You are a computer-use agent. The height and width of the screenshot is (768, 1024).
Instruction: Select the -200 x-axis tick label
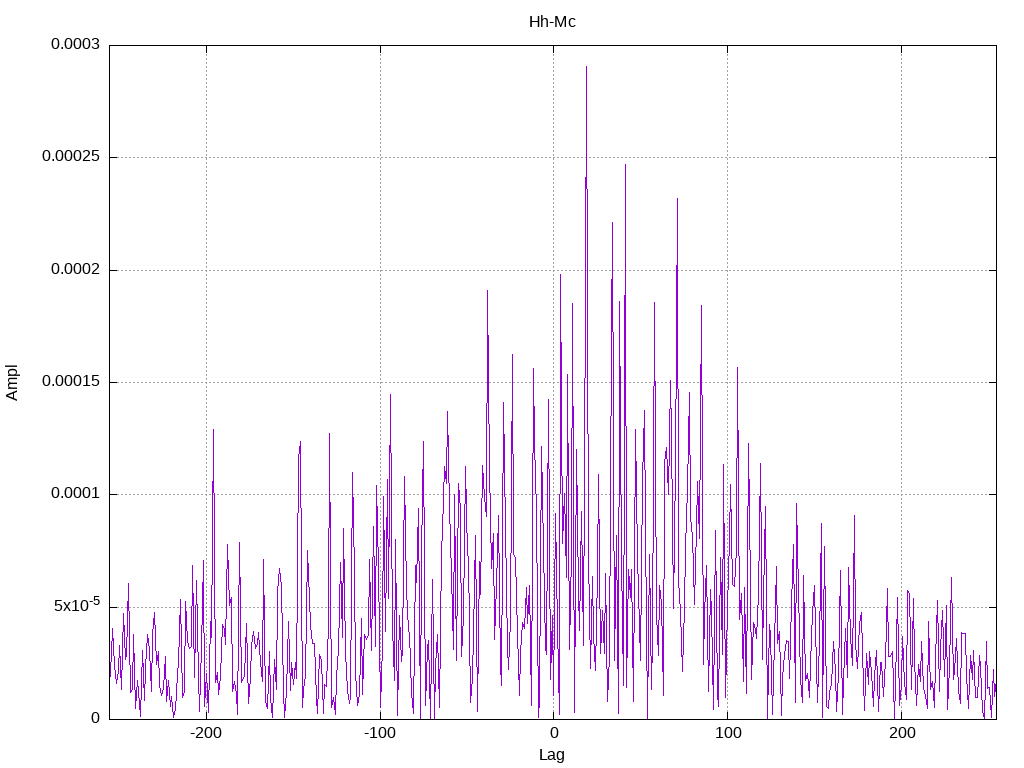[x=206, y=733]
